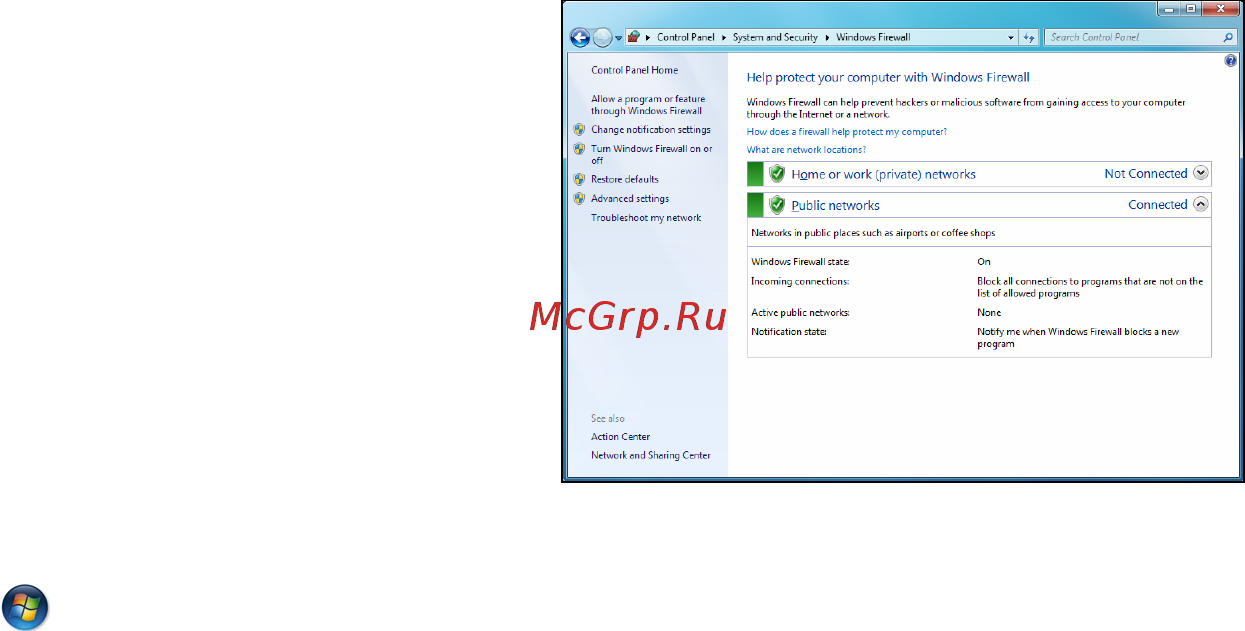Click green shield icon for Public networks
Screen dimensions: 1245x631
coord(777,205)
